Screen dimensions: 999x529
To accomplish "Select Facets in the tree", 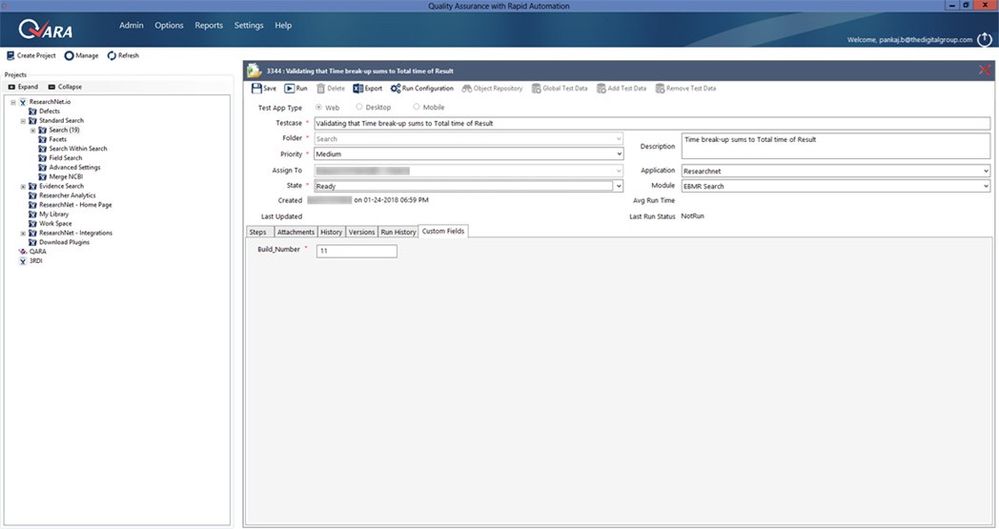I will pyautogui.click(x=58, y=140).
